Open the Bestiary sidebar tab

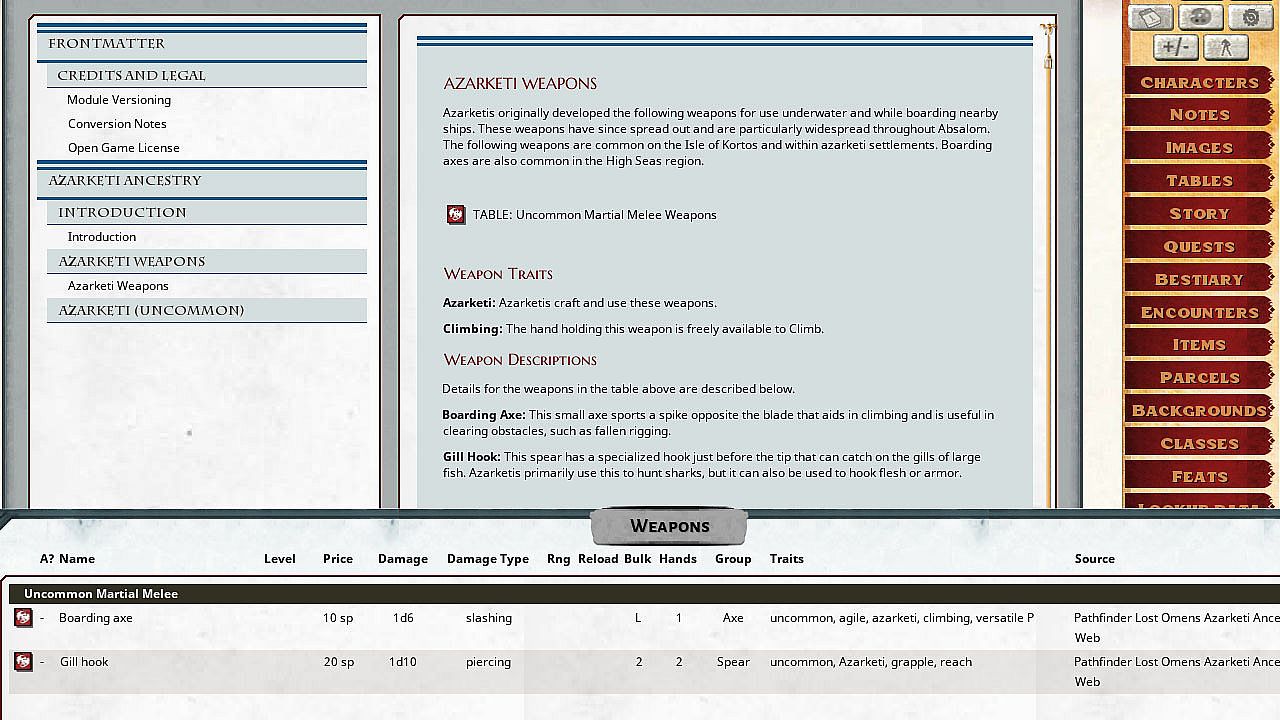(x=1199, y=279)
